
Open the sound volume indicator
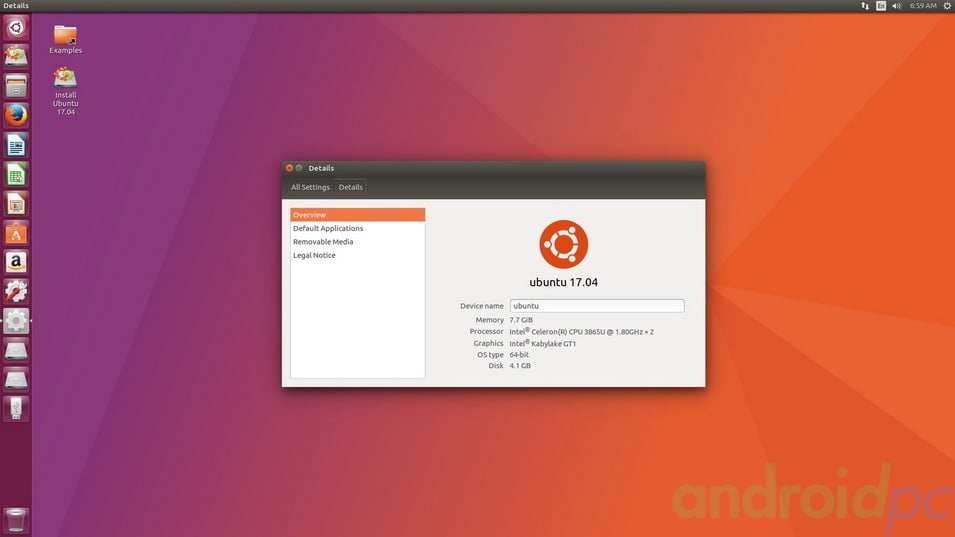pyautogui.click(x=897, y=5)
